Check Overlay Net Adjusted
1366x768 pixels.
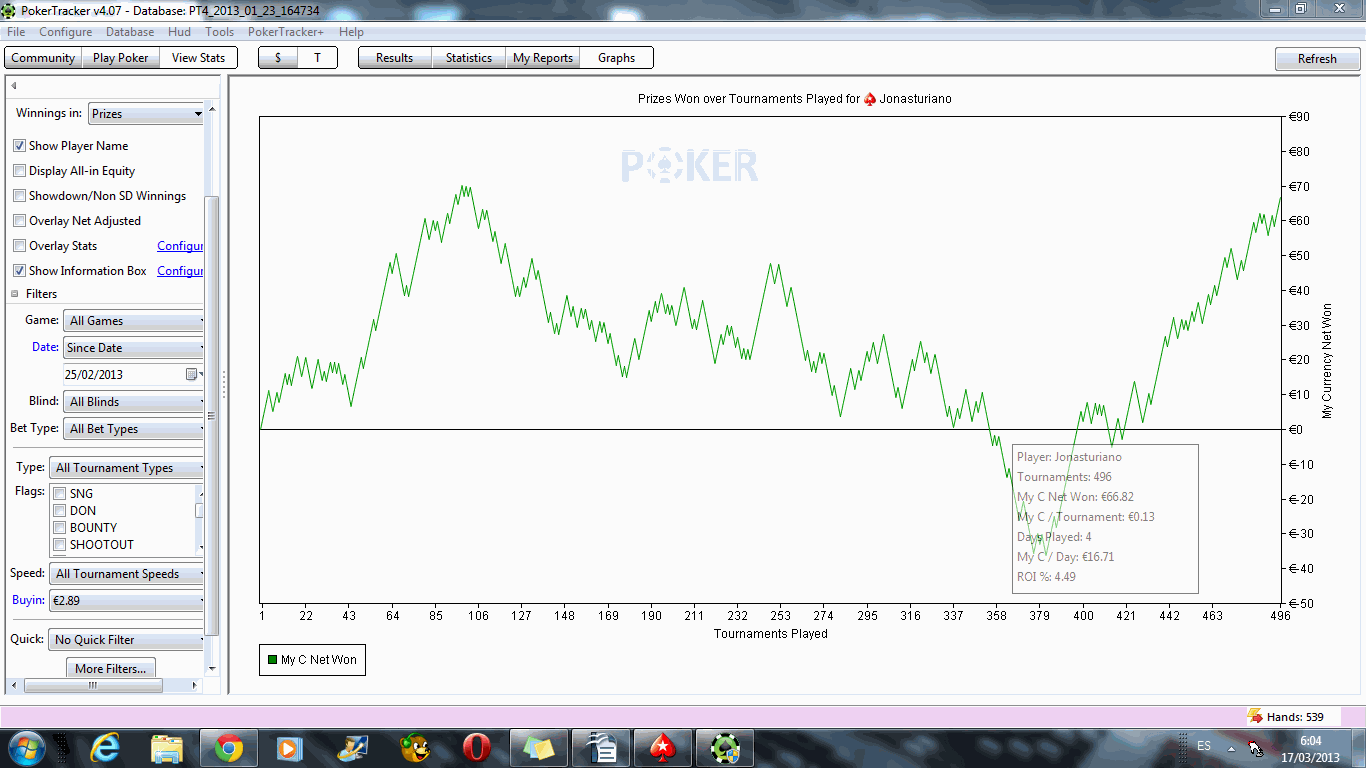point(20,221)
